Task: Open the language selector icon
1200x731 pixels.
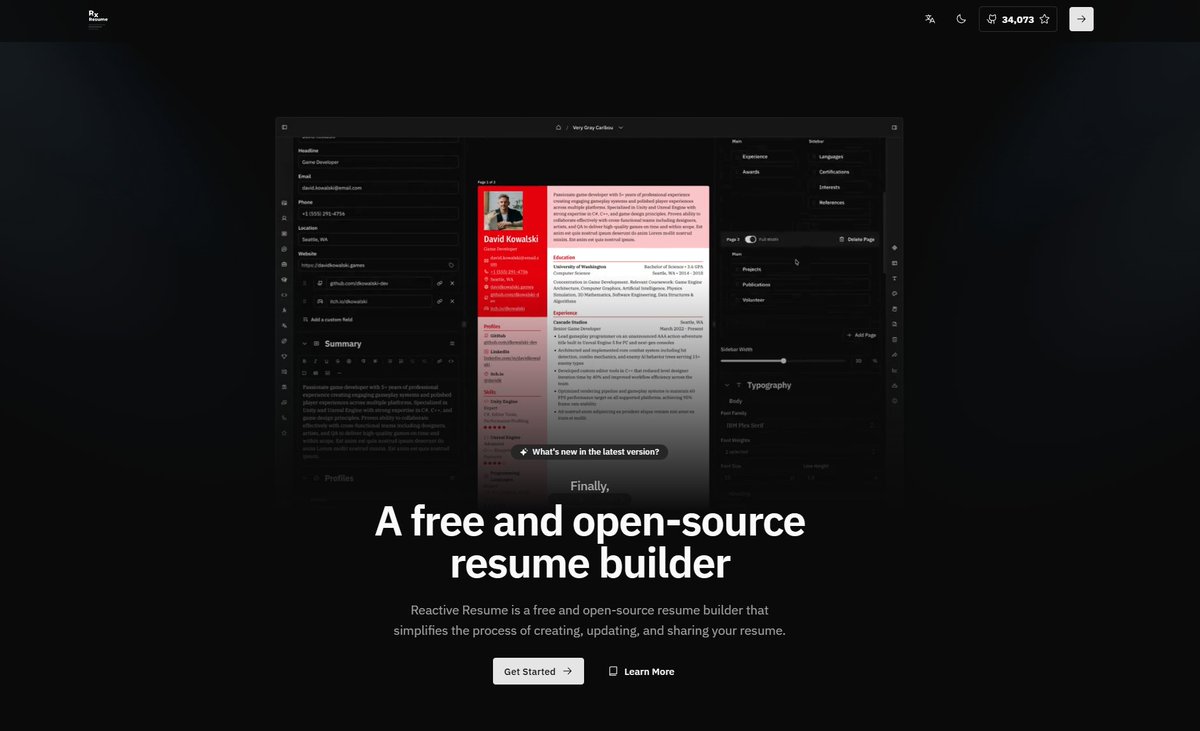Action: [x=930, y=19]
